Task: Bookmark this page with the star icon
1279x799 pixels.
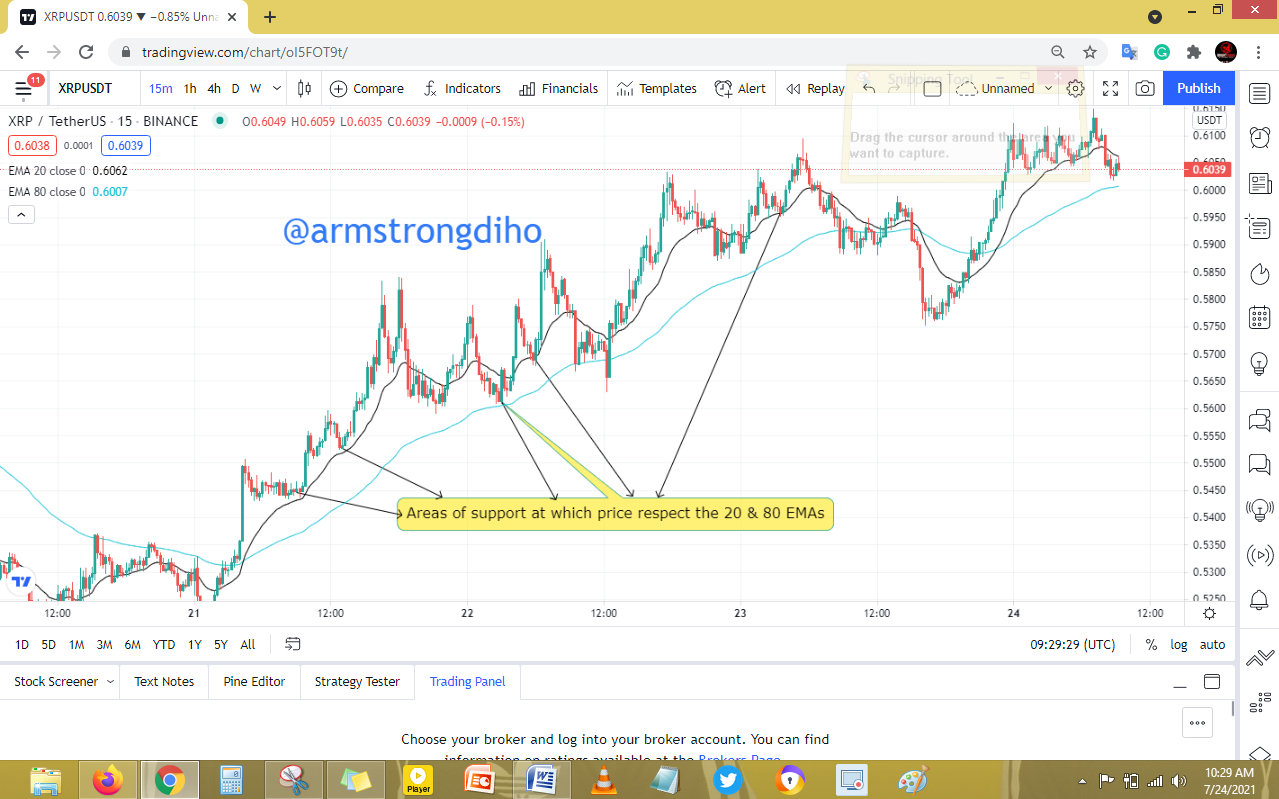Action: [1090, 52]
